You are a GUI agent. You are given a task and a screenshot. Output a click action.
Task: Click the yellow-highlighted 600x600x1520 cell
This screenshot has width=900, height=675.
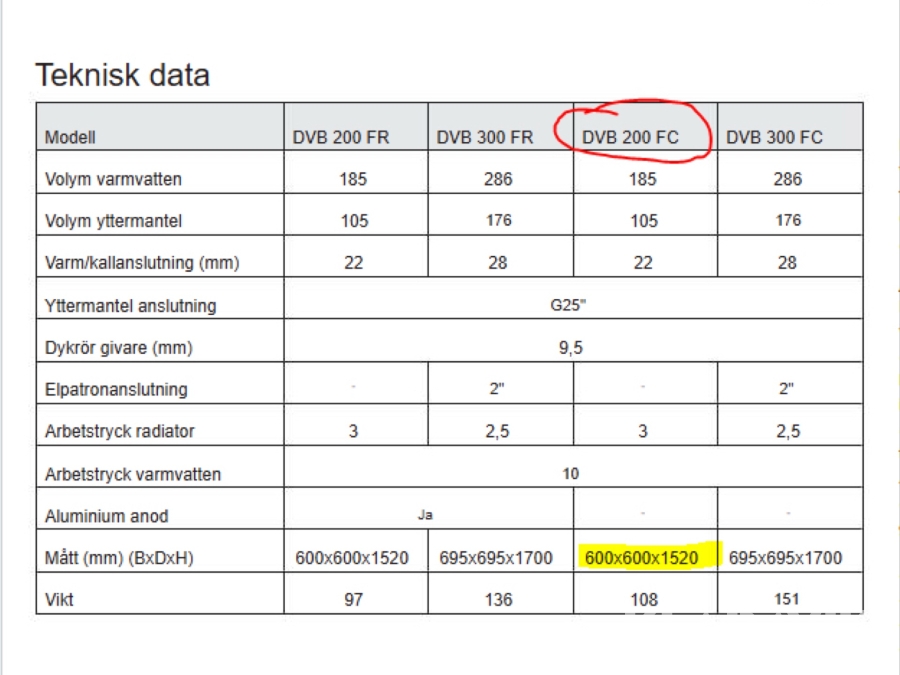point(642,557)
